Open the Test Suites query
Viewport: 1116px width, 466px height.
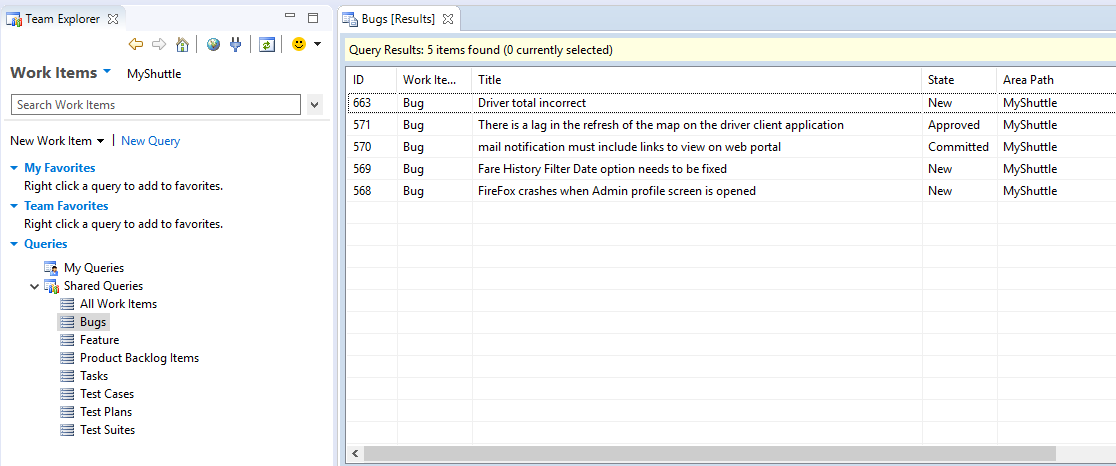107,430
